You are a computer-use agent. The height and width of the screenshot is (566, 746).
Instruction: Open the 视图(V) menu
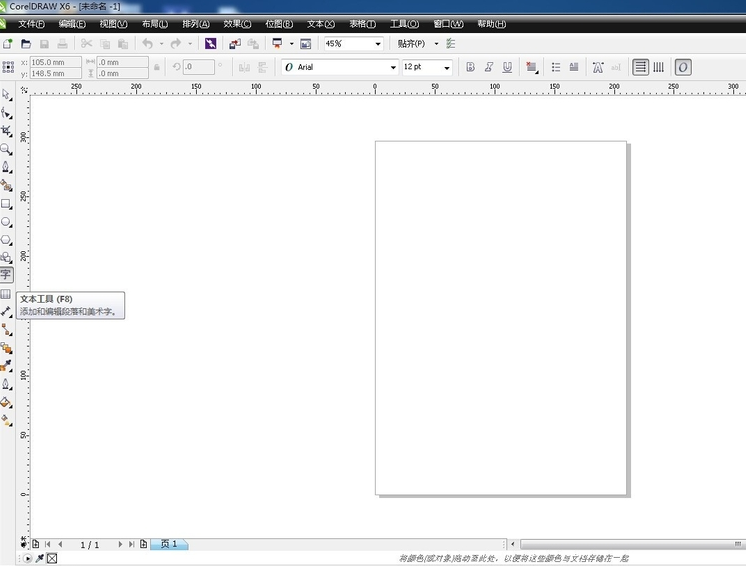point(113,24)
